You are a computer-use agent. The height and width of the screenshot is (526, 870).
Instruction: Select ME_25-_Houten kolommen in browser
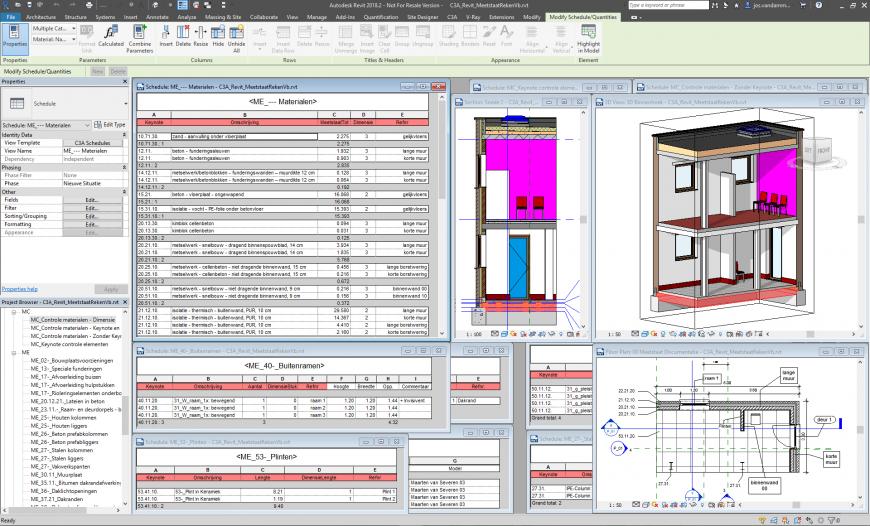pos(63,417)
